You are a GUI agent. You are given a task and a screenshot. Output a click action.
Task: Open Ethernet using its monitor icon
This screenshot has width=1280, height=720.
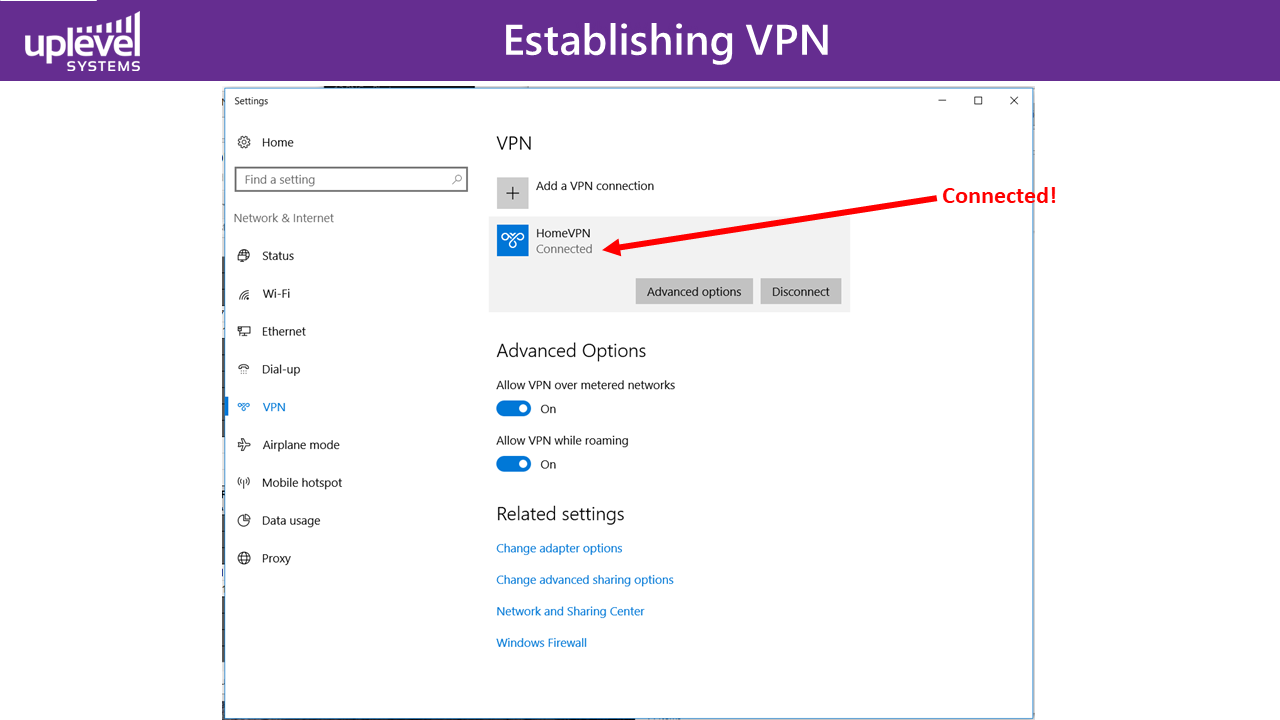pos(244,332)
